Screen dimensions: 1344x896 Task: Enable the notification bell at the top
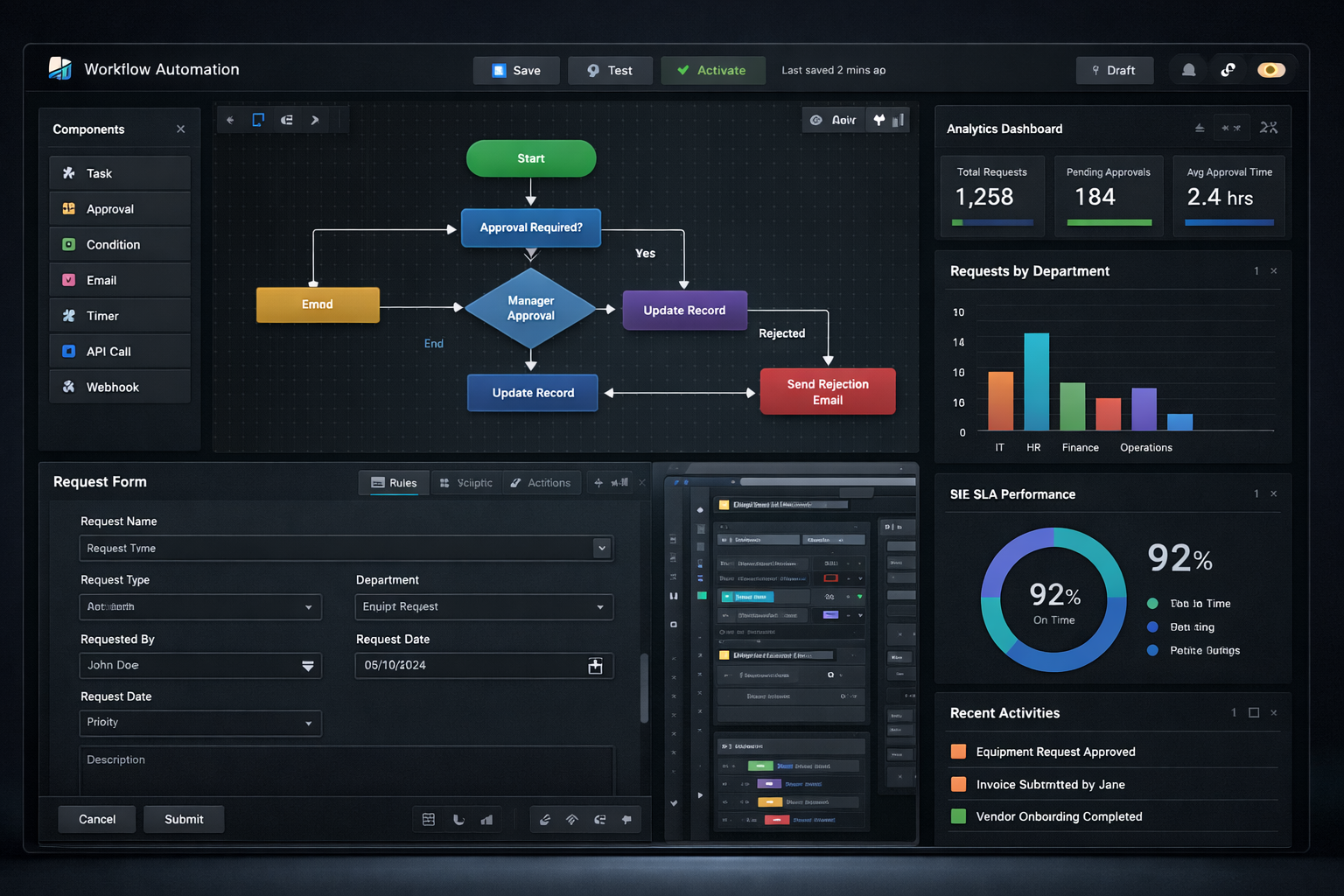(1187, 69)
